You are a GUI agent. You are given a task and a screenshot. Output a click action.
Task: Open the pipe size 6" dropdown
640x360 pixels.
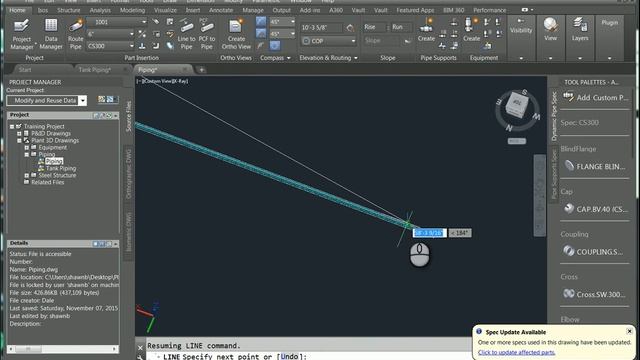(x=131, y=34)
